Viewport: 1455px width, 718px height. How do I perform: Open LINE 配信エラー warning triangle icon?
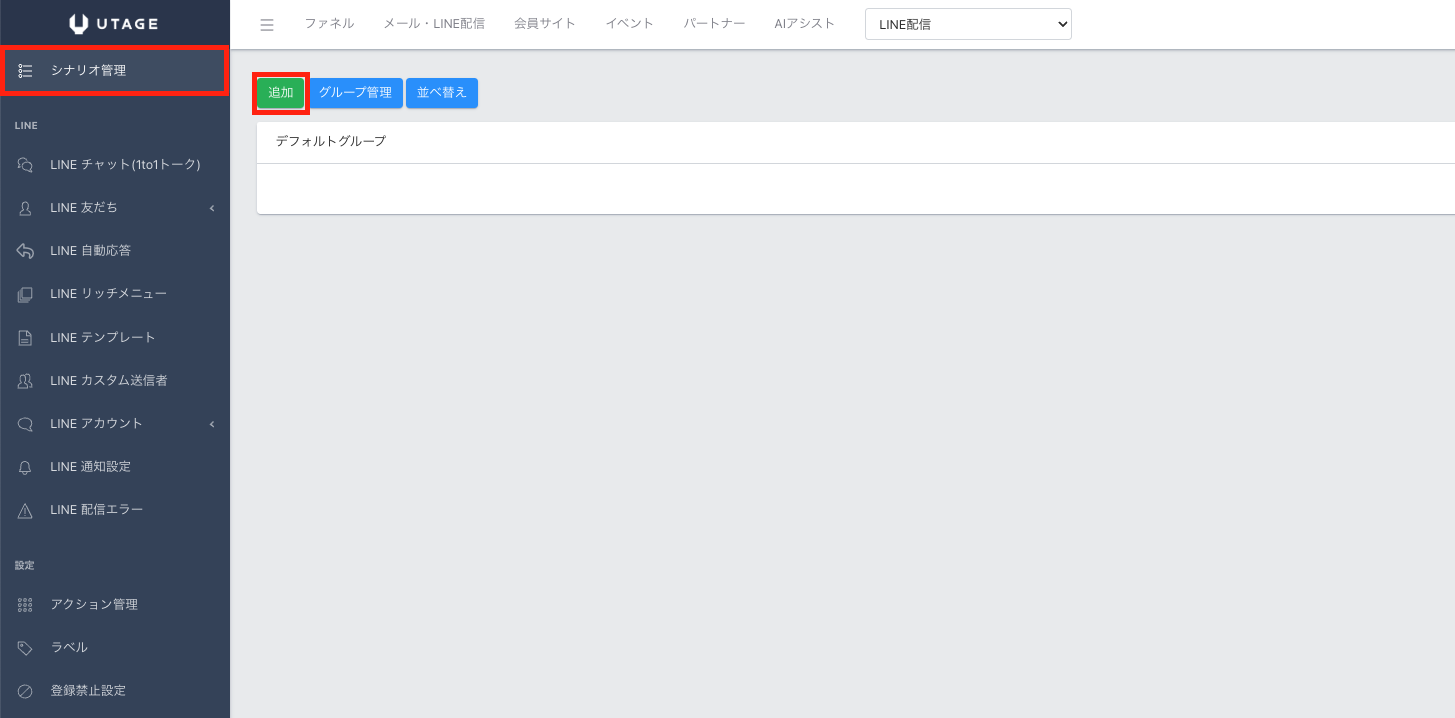(x=26, y=511)
